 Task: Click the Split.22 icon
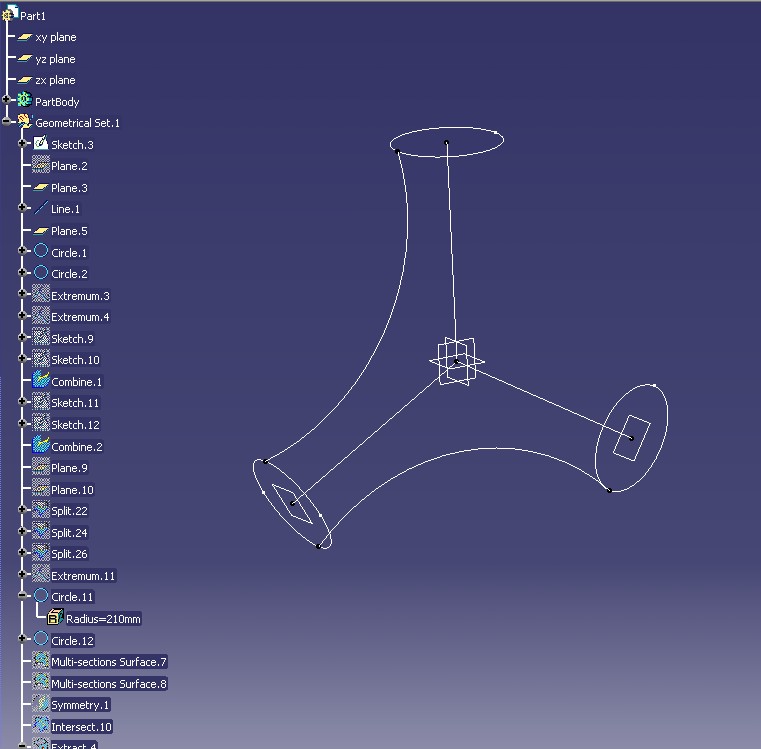click(x=41, y=509)
